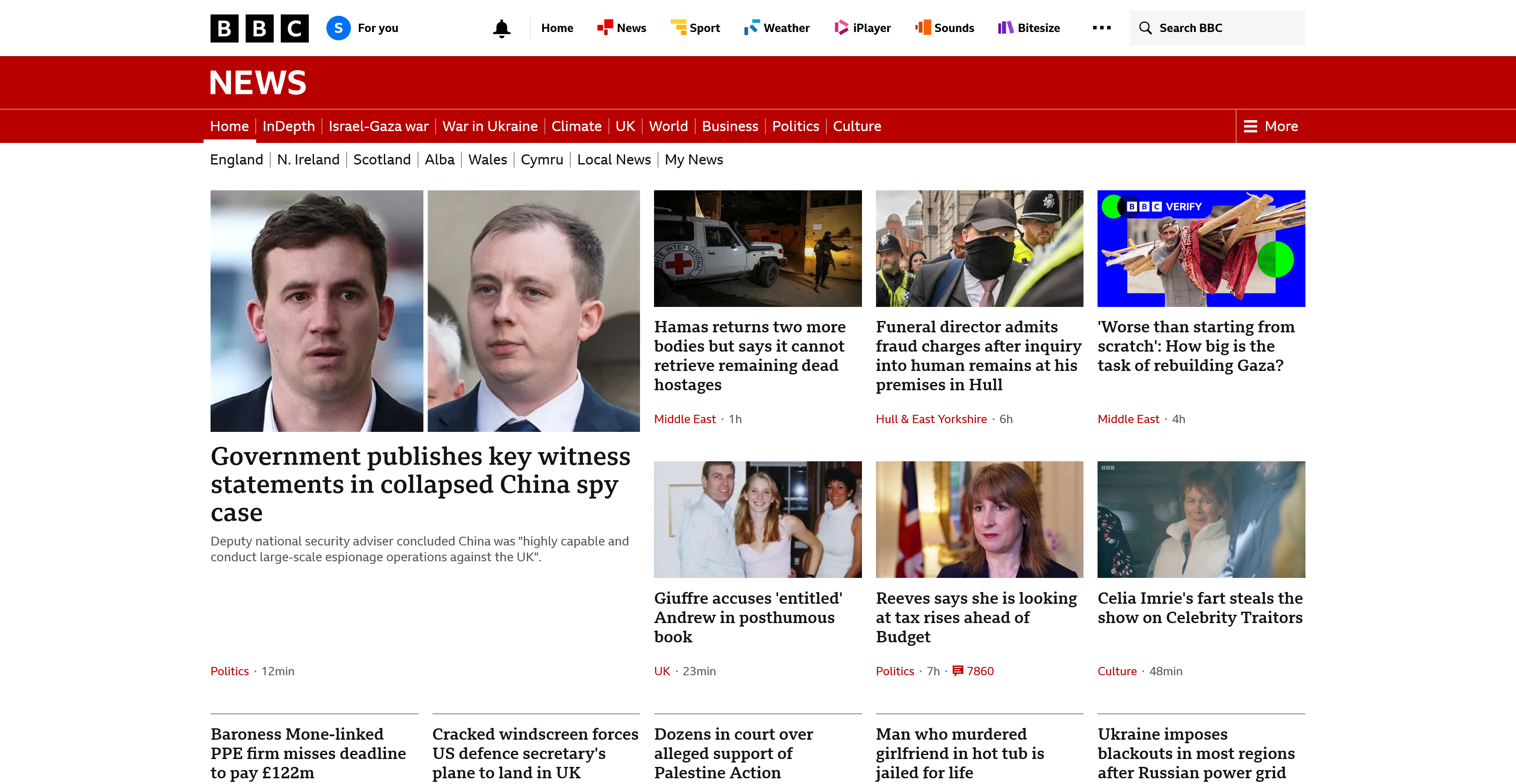Go to the Sport section icon
The width and height of the screenshot is (1516, 784).
coord(678,28)
